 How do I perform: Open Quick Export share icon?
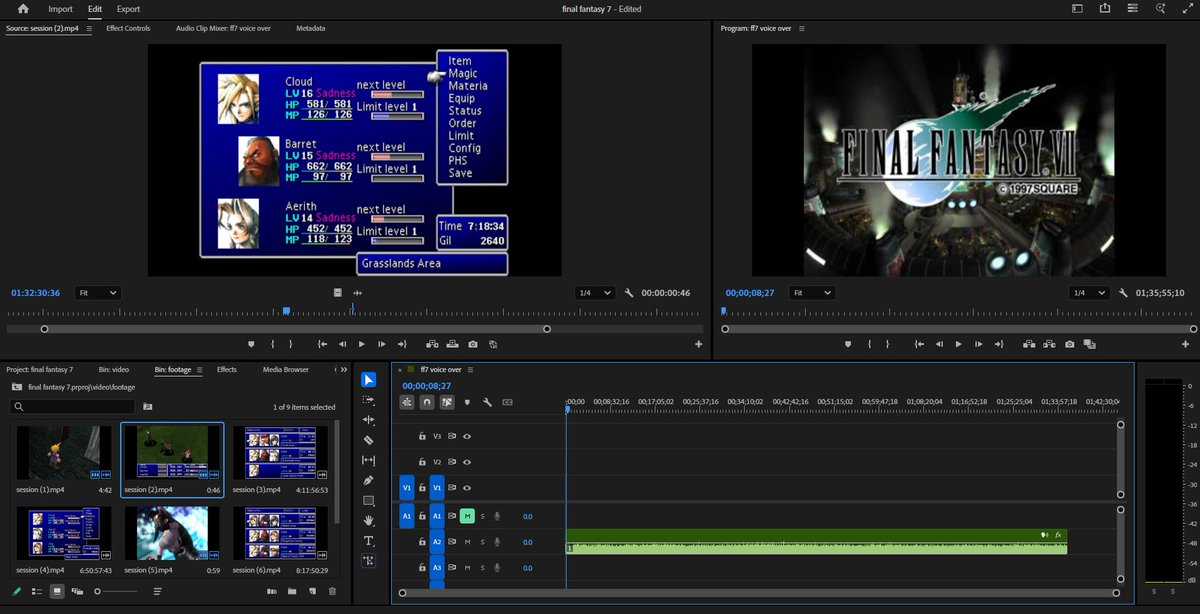[1104, 9]
